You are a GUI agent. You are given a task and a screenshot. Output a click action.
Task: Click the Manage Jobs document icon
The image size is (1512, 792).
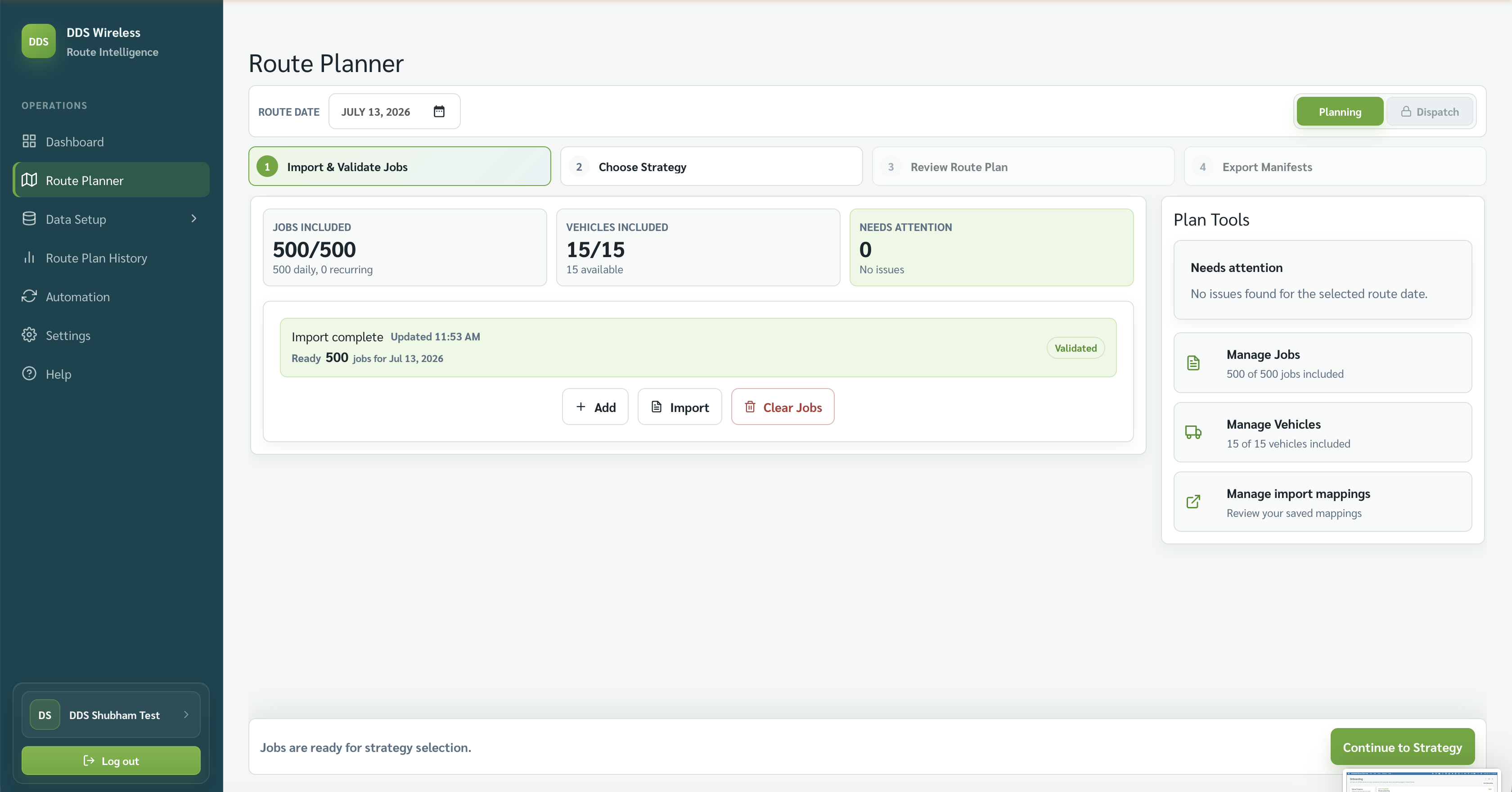(x=1193, y=363)
